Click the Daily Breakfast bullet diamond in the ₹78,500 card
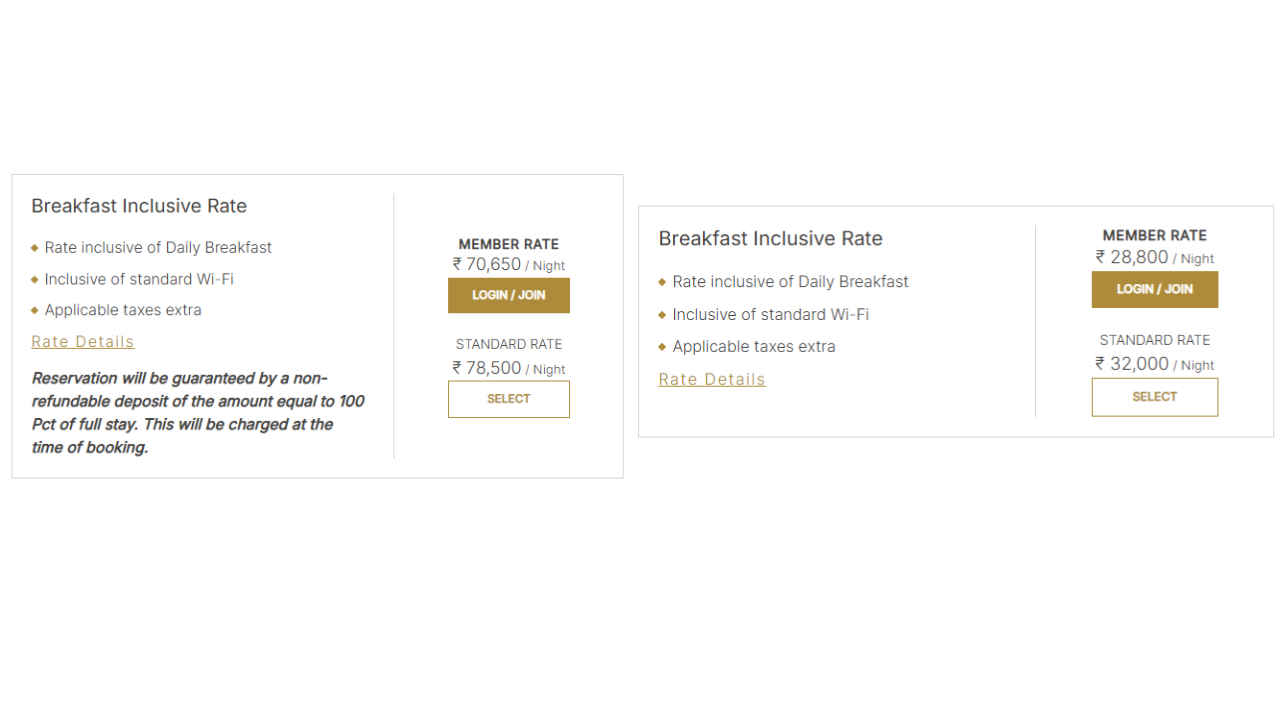The image size is (1280, 720). (x=35, y=248)
